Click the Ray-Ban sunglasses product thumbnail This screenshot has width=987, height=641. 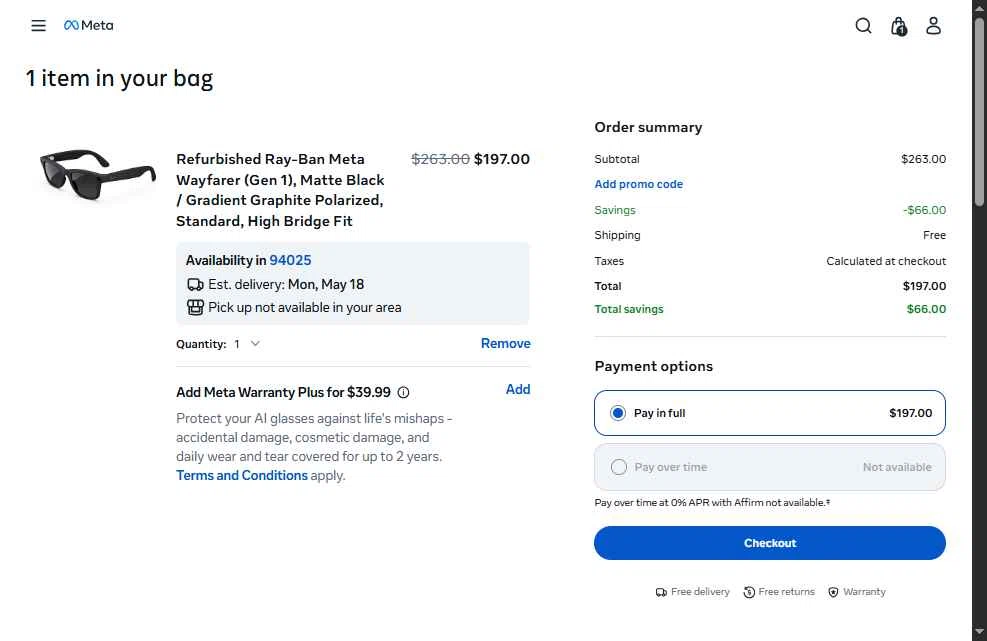pyautogui.click(x=98, y=175)
